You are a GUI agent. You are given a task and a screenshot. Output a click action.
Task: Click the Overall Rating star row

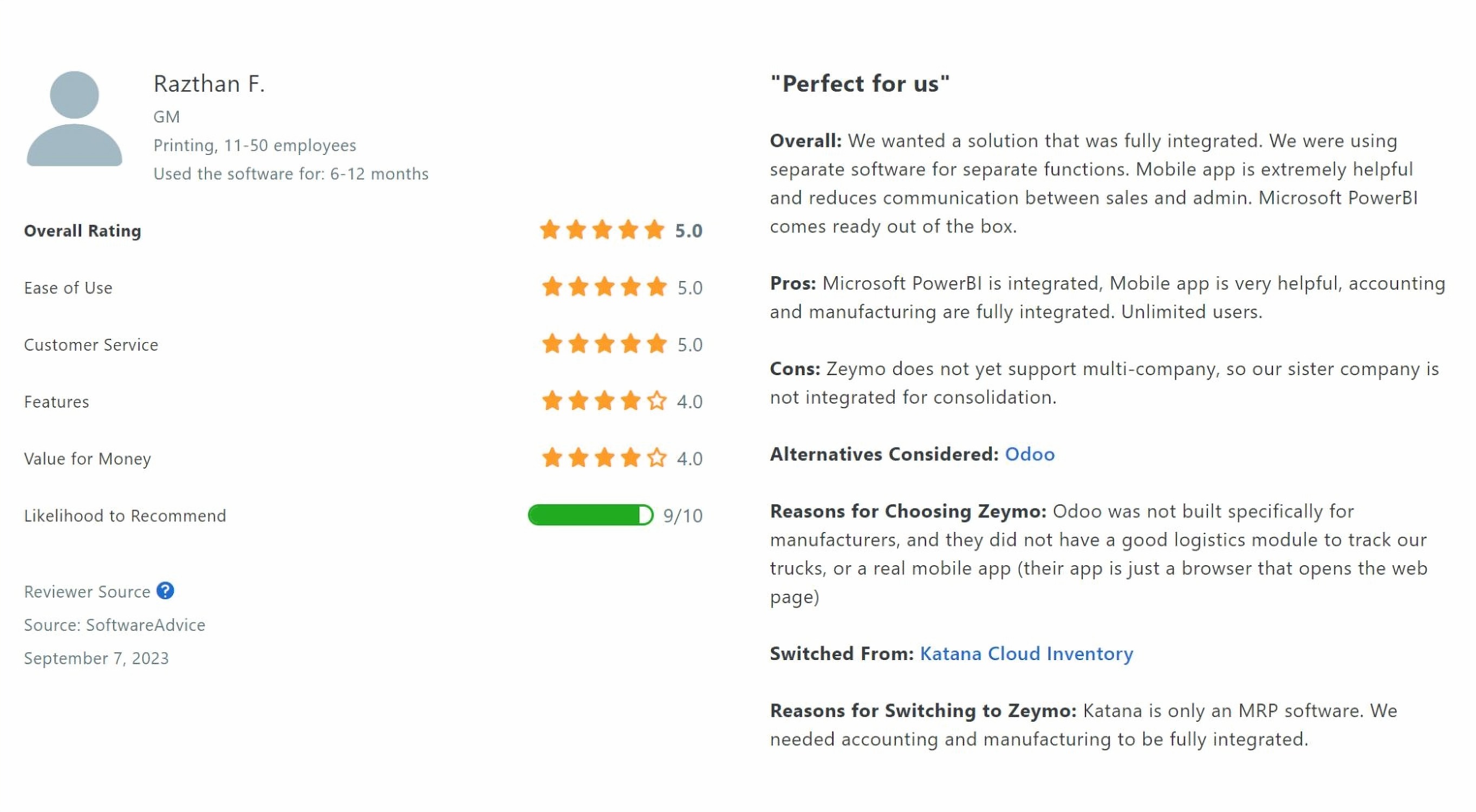point(602,230)
